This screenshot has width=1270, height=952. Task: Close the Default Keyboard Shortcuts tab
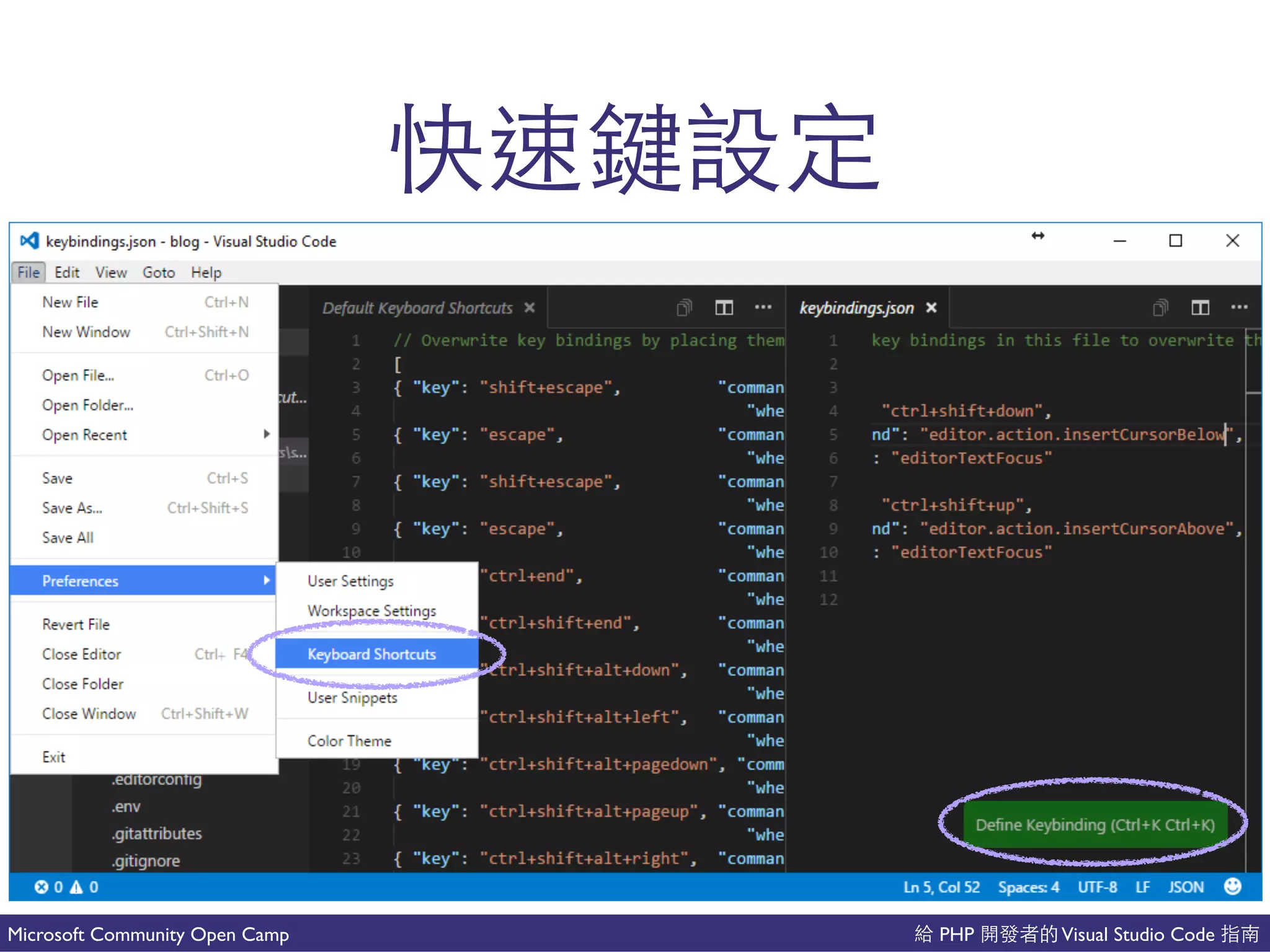(529, 307)
